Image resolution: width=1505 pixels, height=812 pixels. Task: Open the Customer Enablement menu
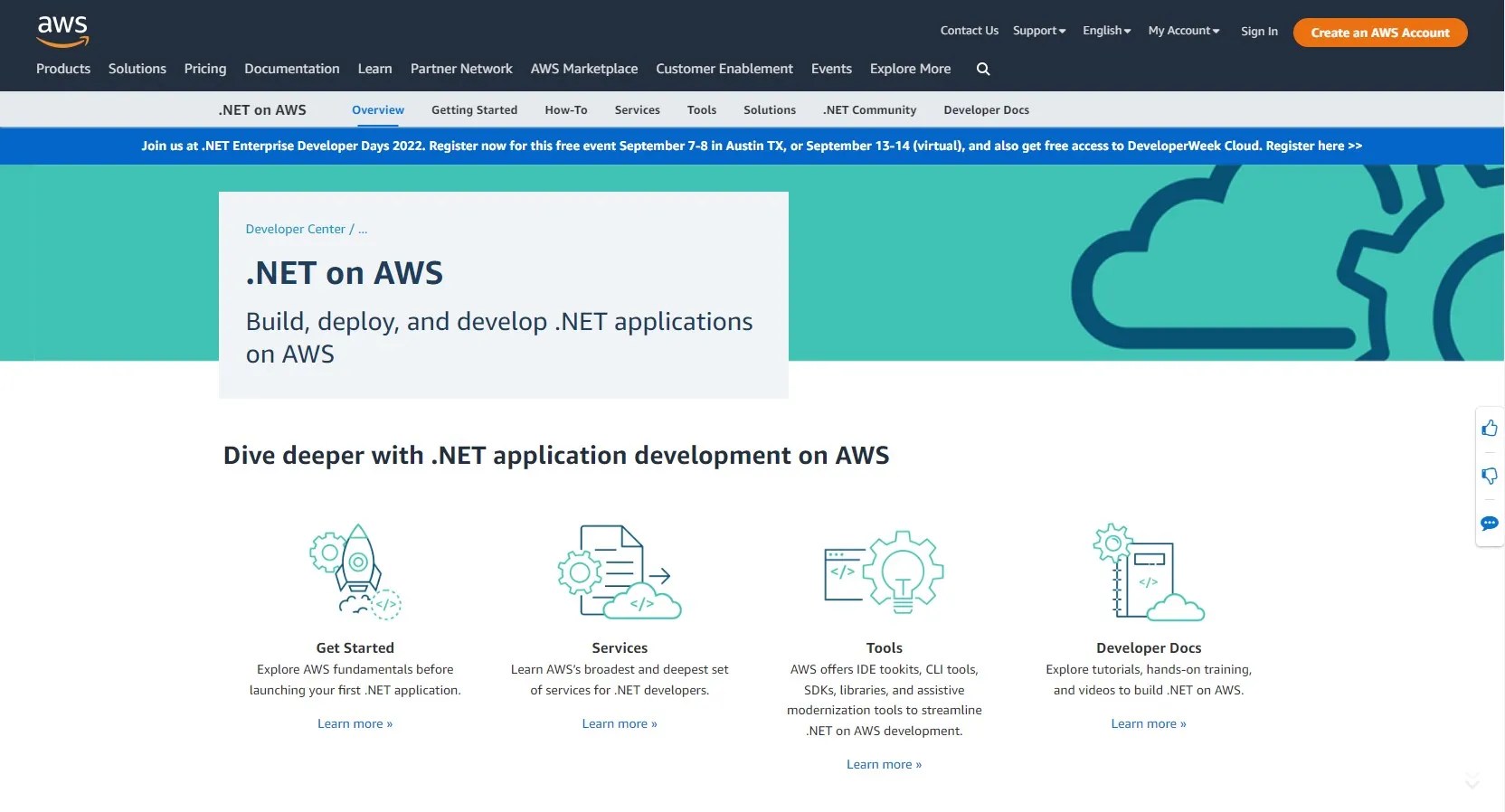pos(724,69)
